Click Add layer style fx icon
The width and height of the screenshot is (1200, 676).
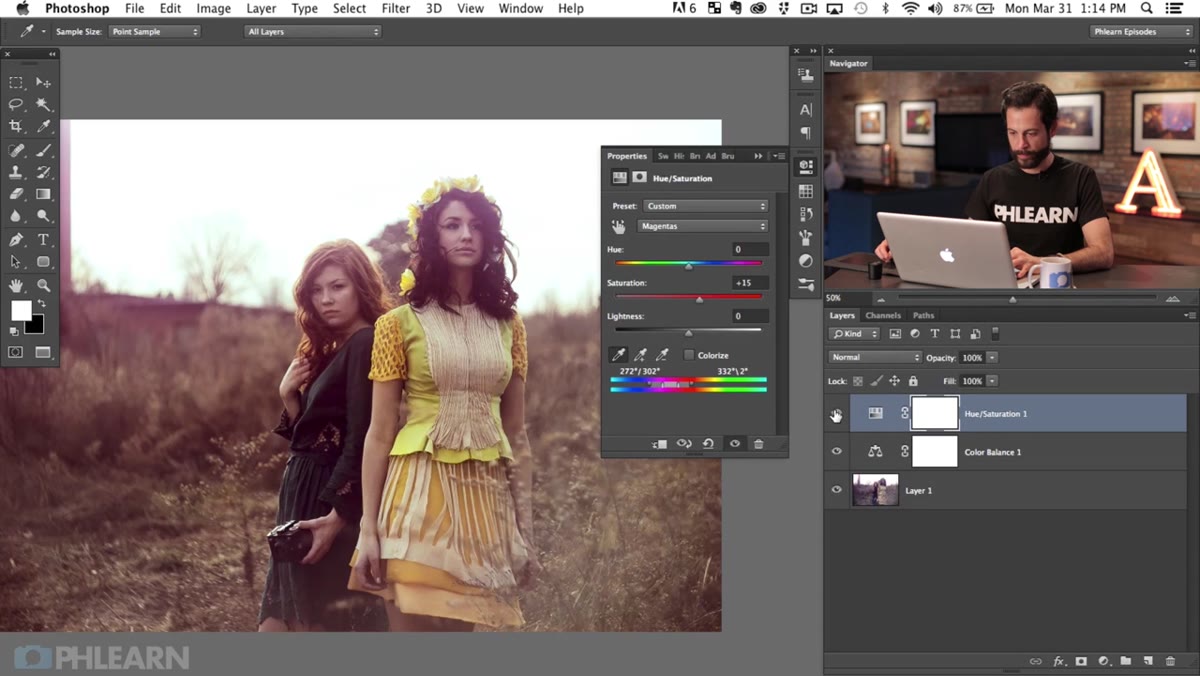click(1058, 661)
